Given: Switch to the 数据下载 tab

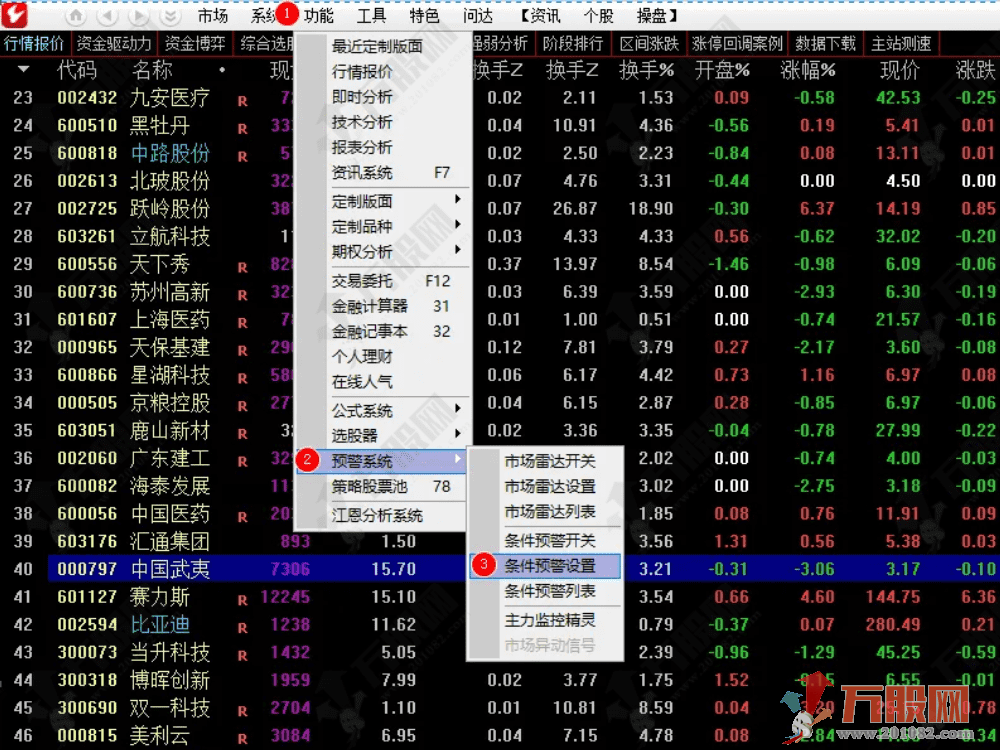Looking at the screenshot, I should (x=825, y=43).
